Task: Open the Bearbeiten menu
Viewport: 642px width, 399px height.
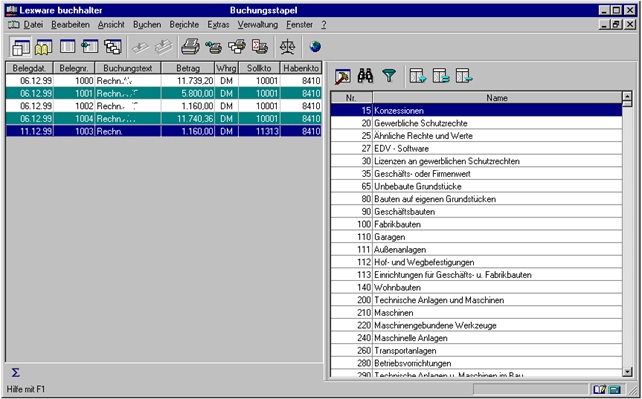Action: (70, 25)
